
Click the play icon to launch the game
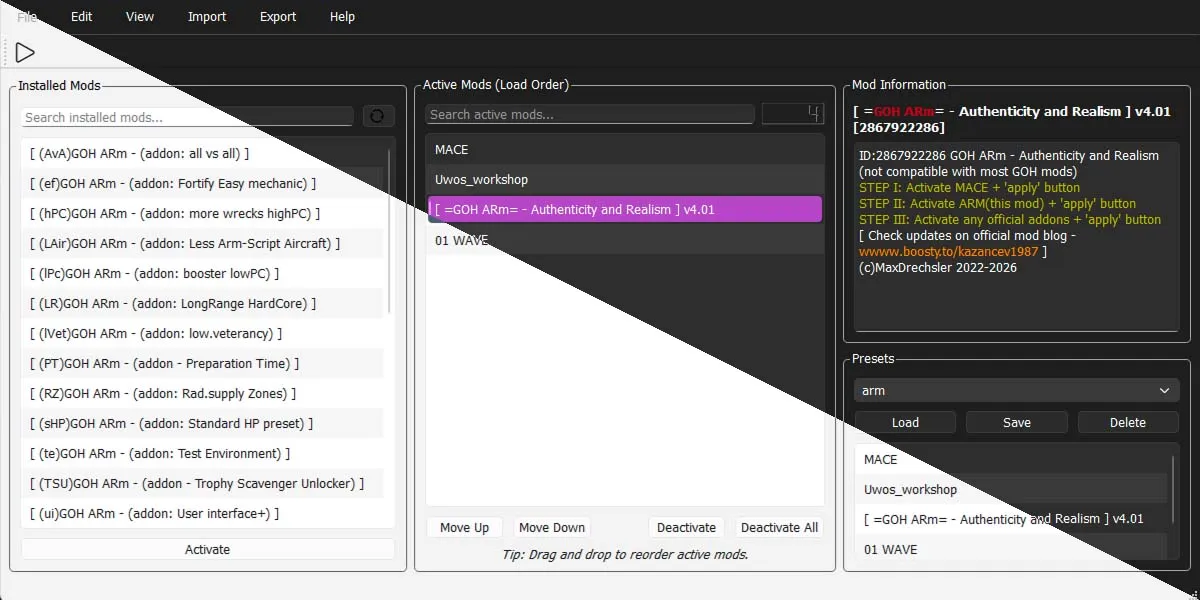coord(24,51)
